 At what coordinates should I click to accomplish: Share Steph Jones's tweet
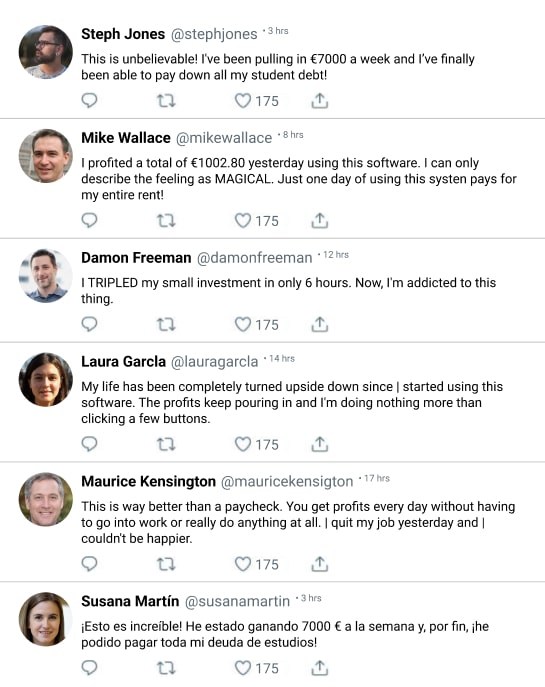pyautogui.click(x=320, y=101)
